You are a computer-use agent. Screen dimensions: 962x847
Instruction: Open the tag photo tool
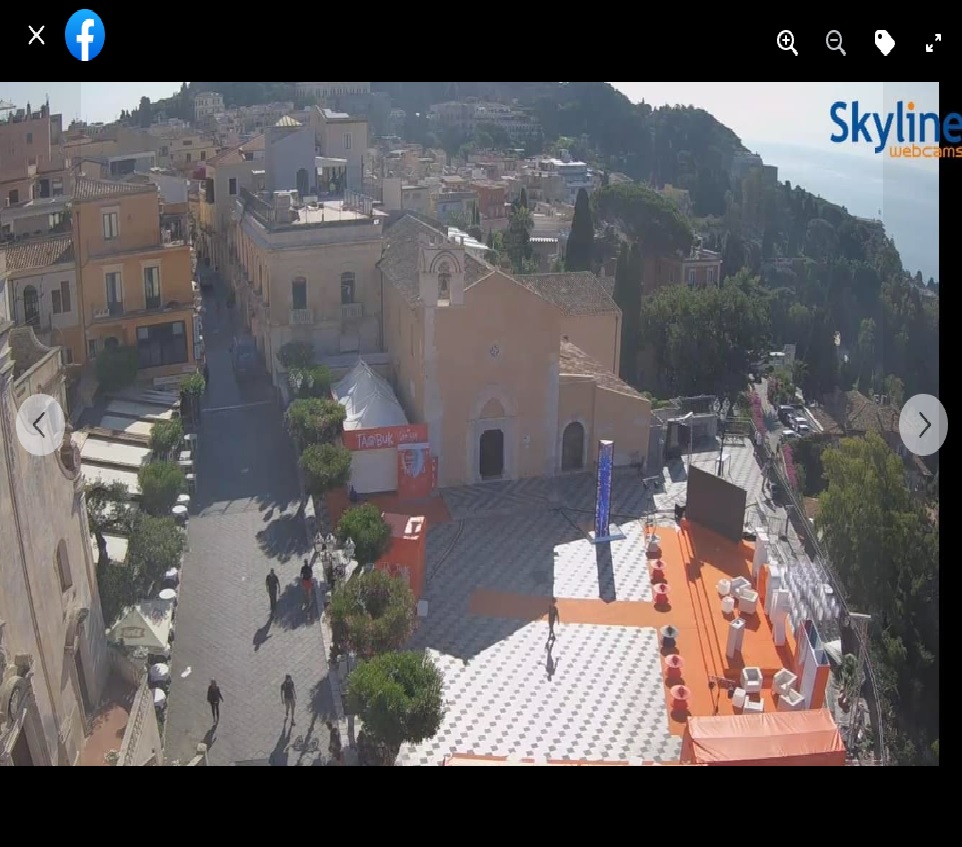(x=884, y=43)
